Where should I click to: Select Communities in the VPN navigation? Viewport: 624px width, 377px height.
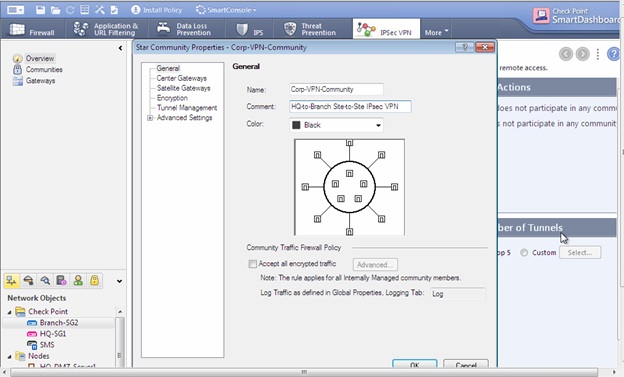pos(44,69)
